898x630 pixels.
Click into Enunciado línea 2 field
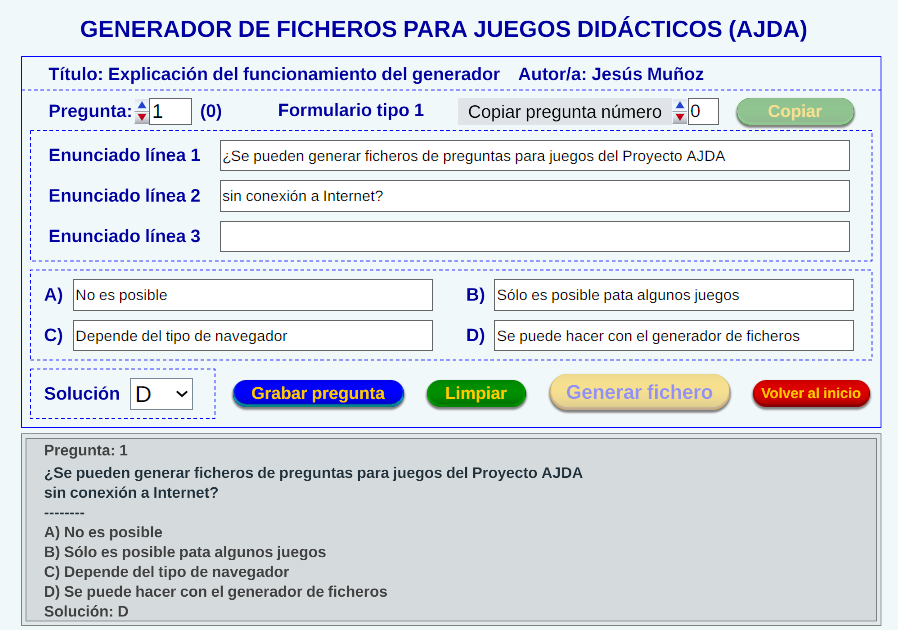pos(534,196)
